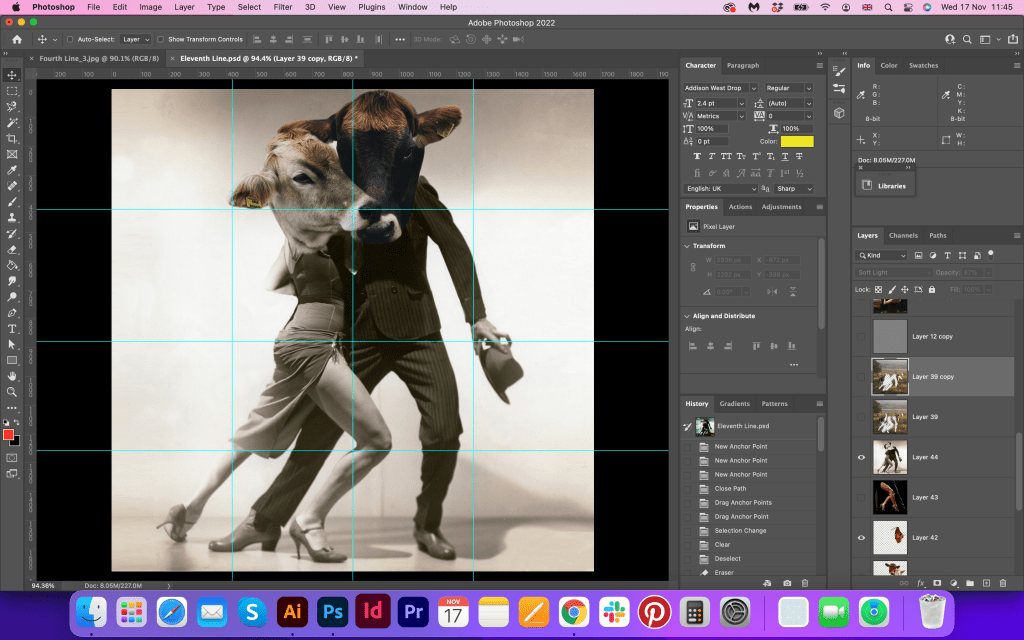Screen dimensions: 1024x640
Task: Select the Horizontal Type tool
Action: (12, 328)
